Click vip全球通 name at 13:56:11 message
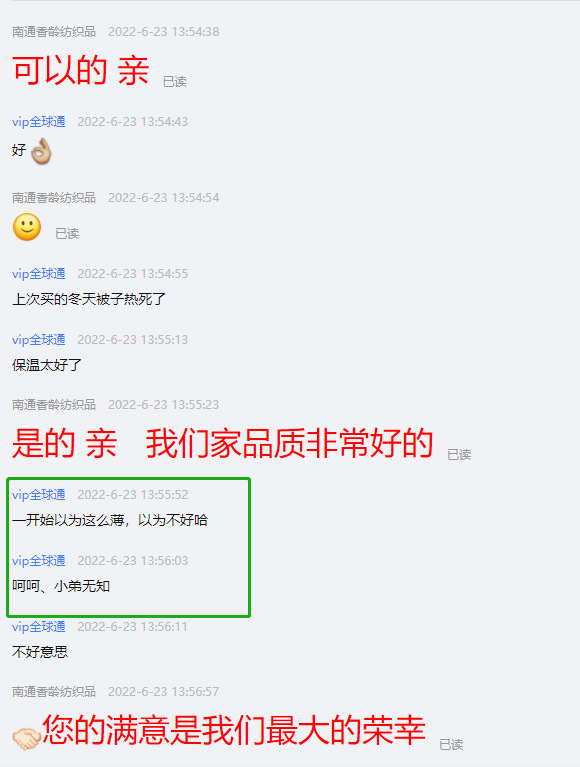Viewport: 580px width, 767px height. (x=39, y=627)
